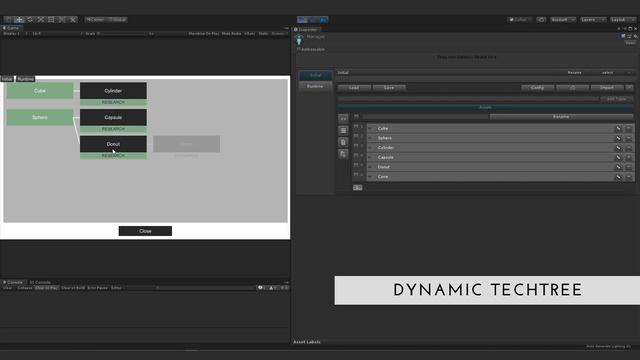Toggle the checkbox beside Capsule row

click(x=356, y=156)
